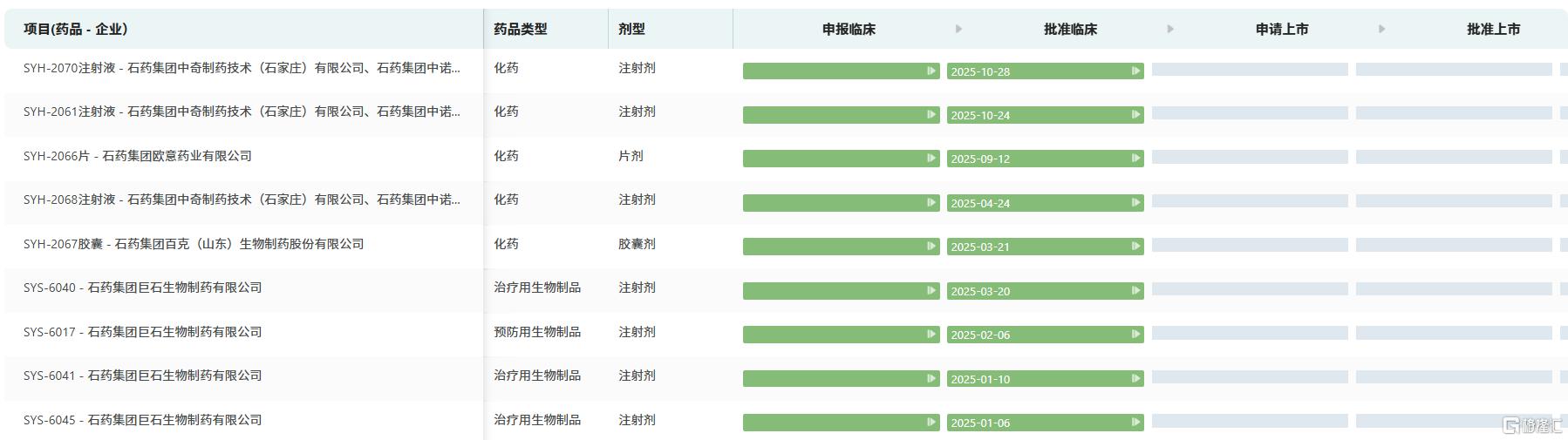Image resolution: width=1568 pixels, height=440 pixels.
Task: Open the SYS-6045 project row
Action: pyautogui.click(x=143, y=420)
